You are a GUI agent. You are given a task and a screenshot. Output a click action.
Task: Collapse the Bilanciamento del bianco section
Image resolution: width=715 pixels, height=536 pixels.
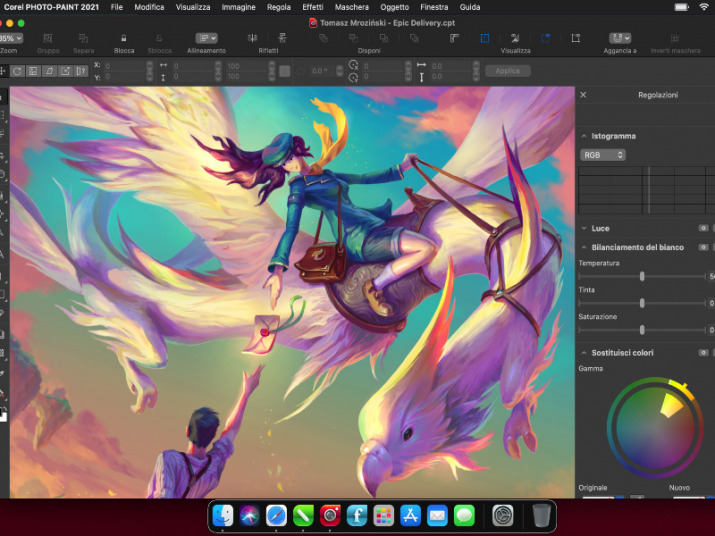click(x=584, y=247)
